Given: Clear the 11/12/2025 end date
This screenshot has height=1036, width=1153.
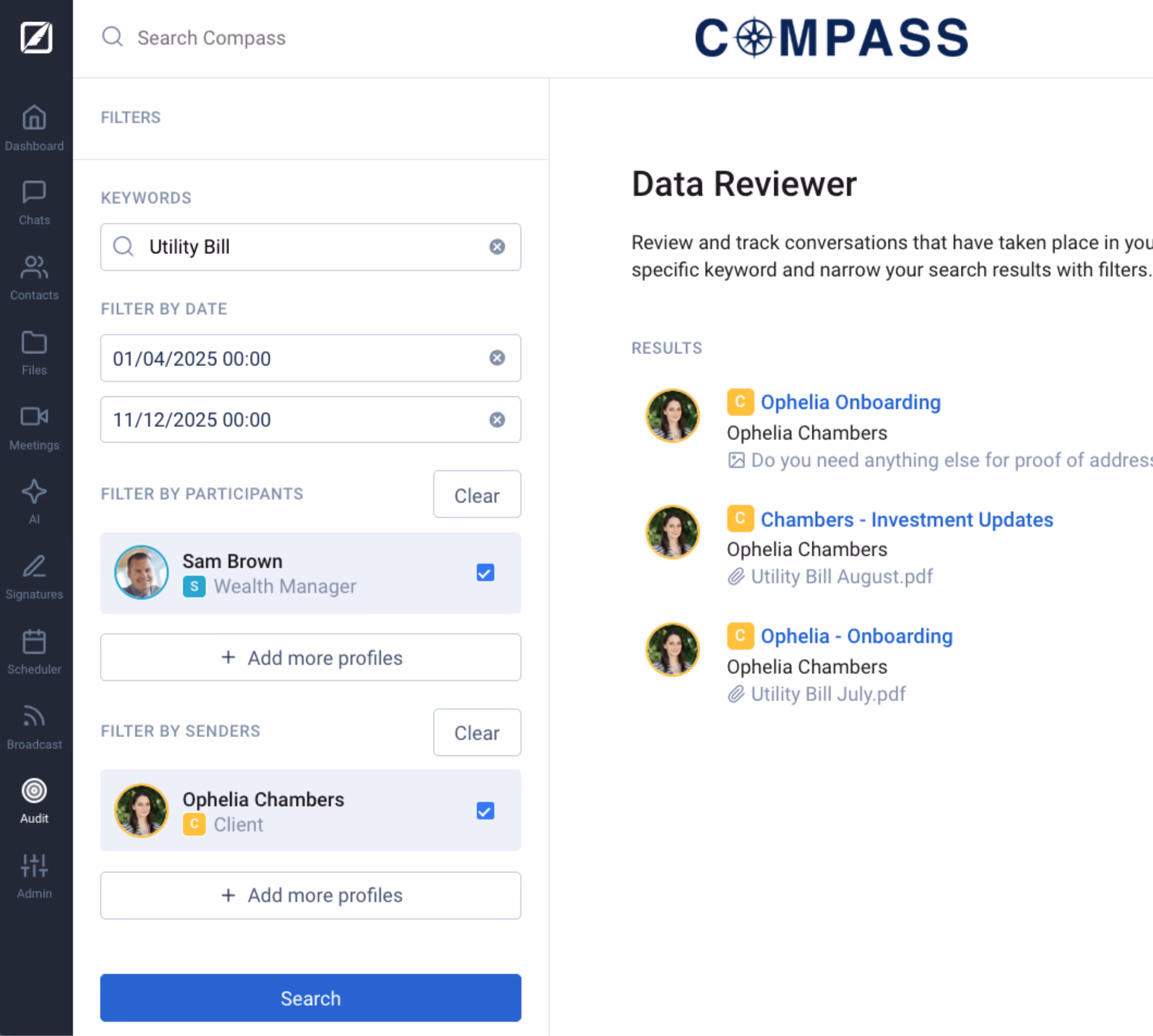Looking at the screenshot, I should click(497, 420).
